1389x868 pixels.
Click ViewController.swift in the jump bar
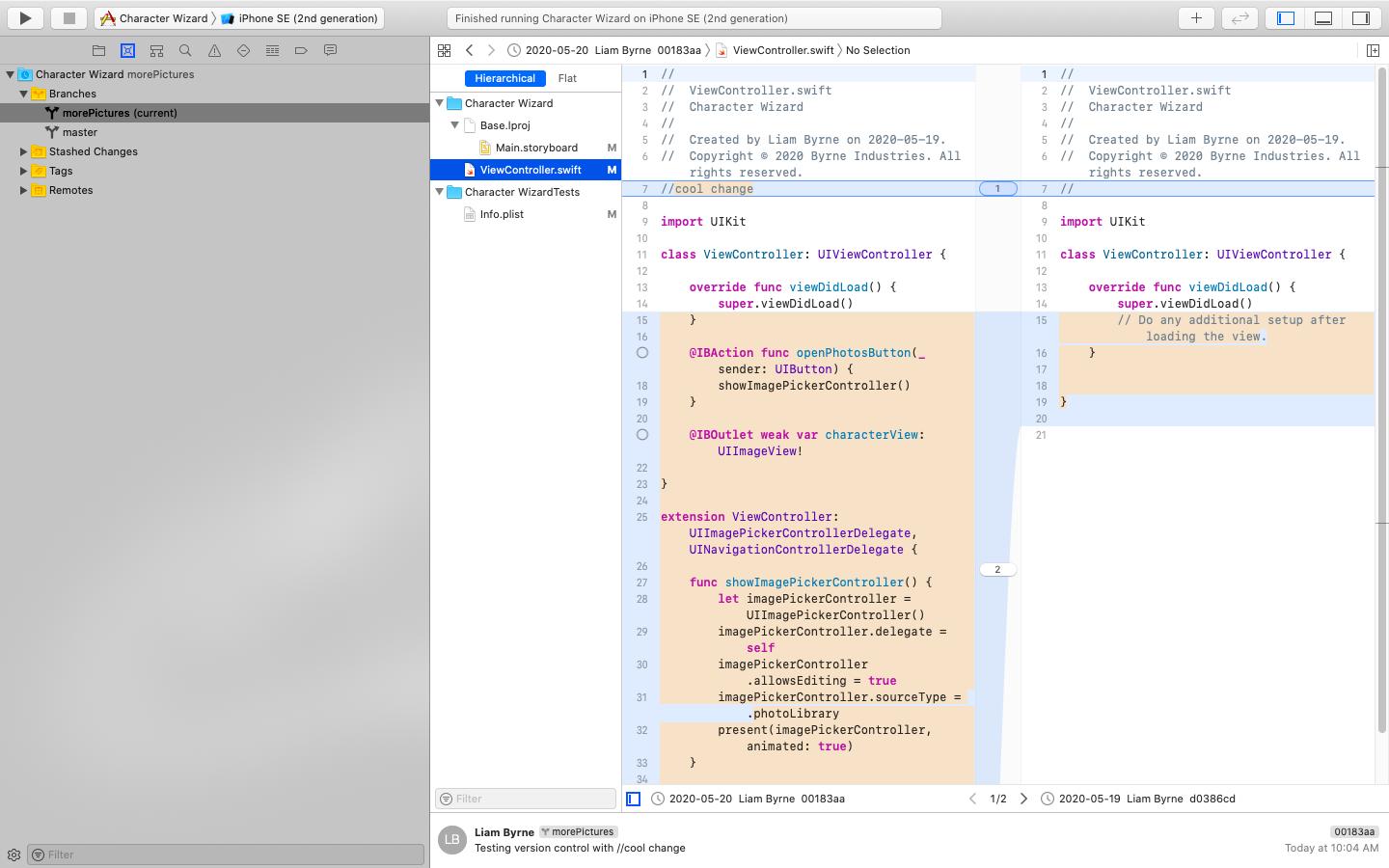(775, 50)
